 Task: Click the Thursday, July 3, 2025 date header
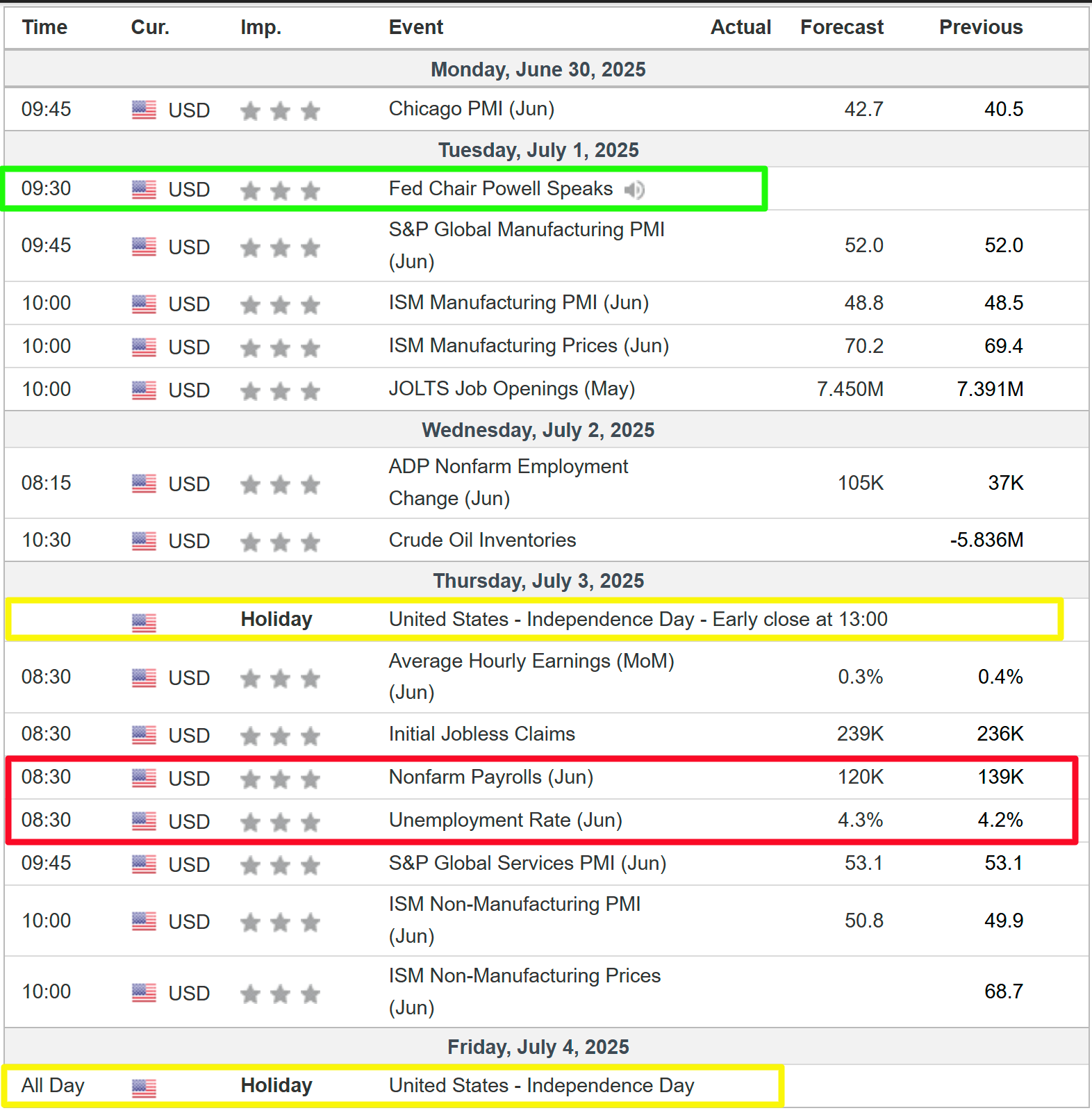(x=538, y=581)
